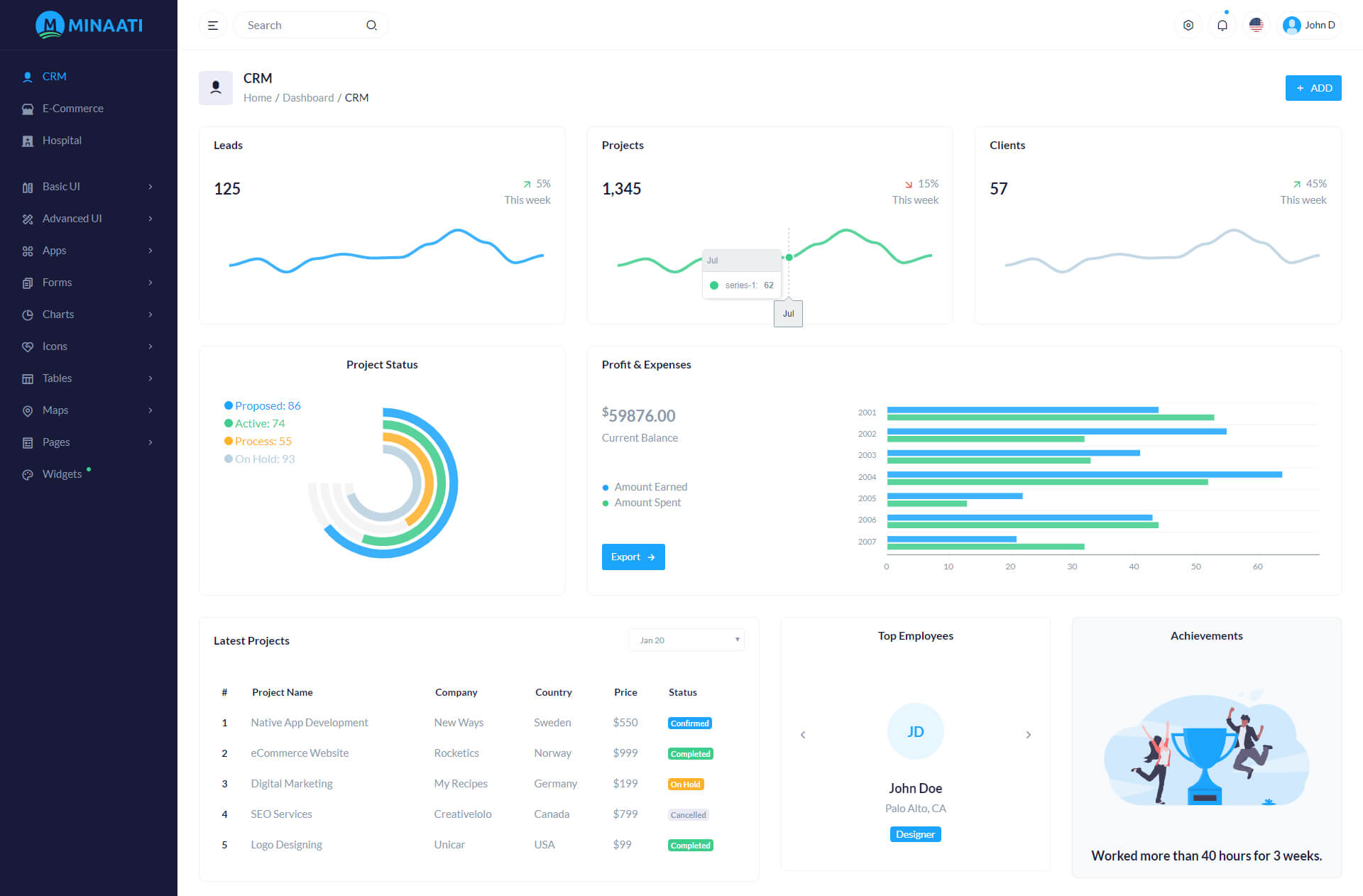Click the hamburger menu toggle icon

(x=212, y=26)
